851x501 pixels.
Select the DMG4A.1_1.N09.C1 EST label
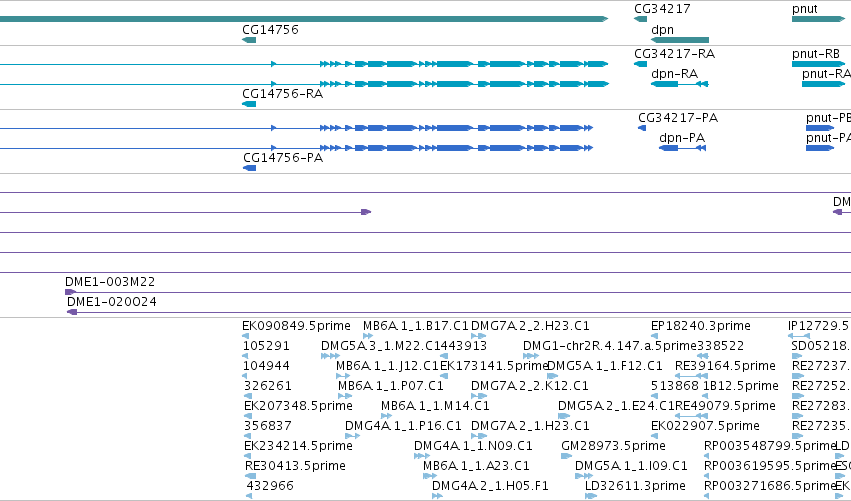pos(473,446)
